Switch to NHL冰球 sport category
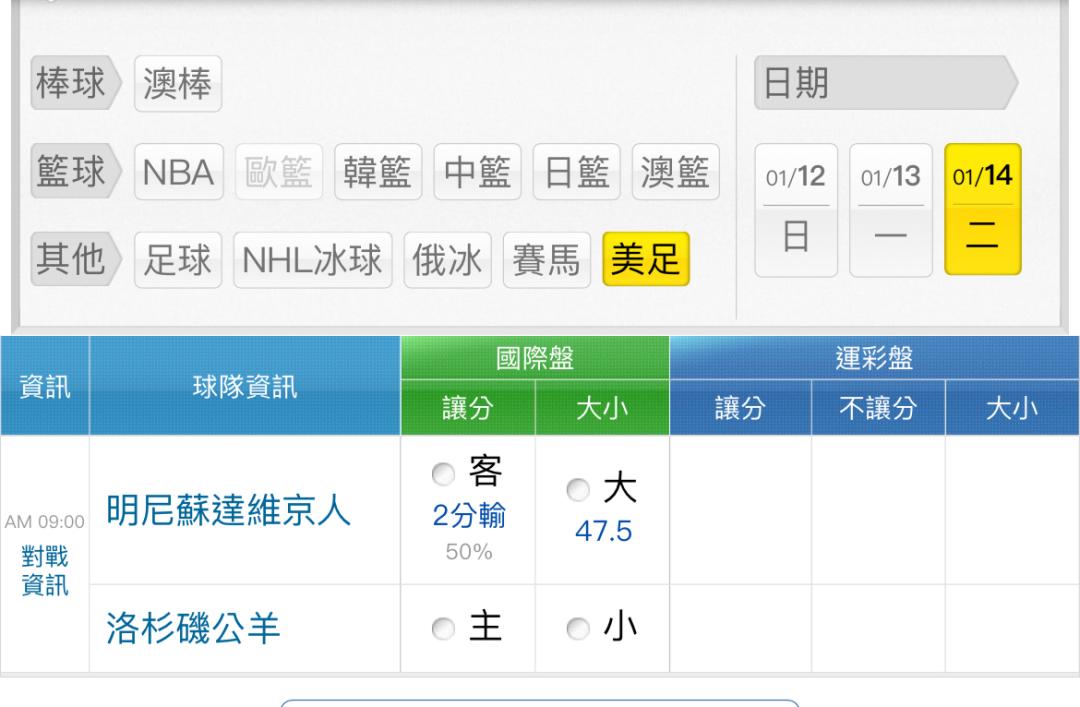This screenshot has height=707, width=1080. 312,260
